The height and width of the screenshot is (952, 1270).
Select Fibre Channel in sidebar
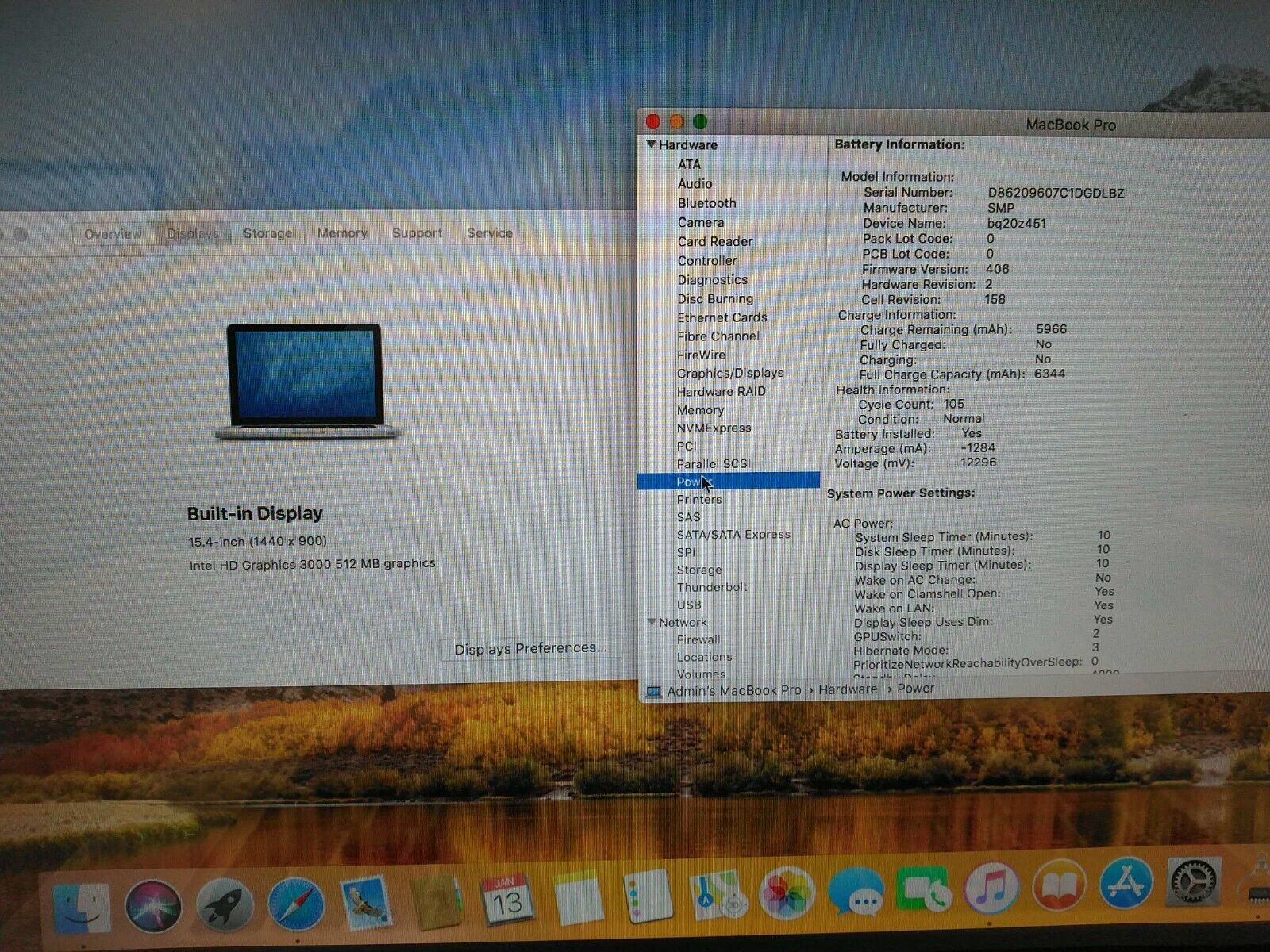[x=718, y=336]
